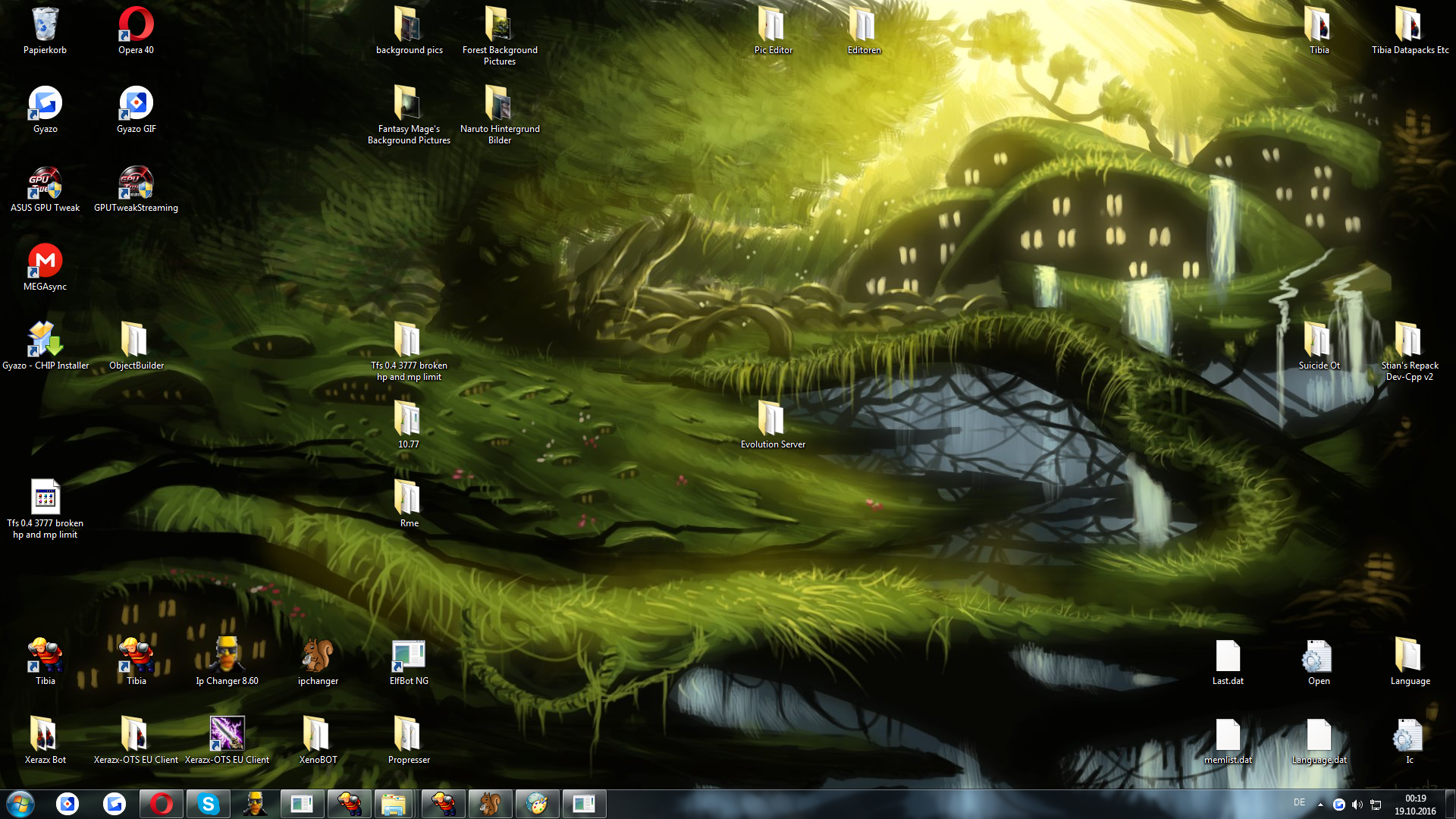Select the memlist.dat file

pos(1228,740)
